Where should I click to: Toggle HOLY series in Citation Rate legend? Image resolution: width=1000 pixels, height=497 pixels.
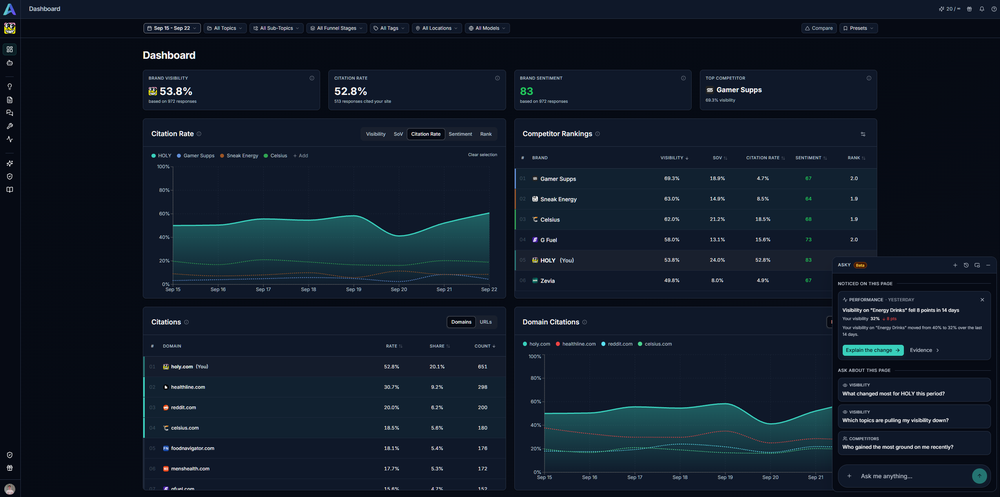pos(161,155)
